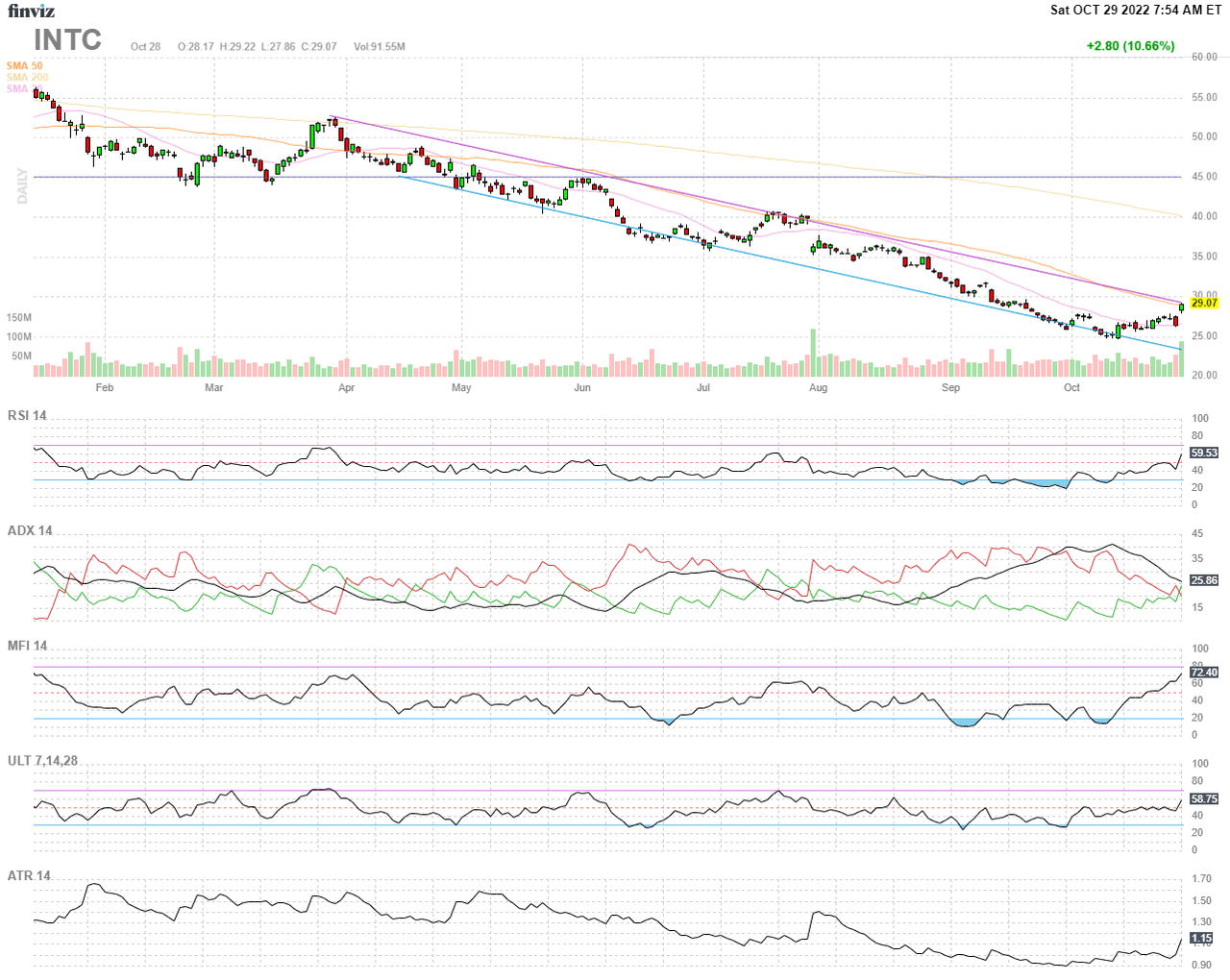
Task: Click the 'Feb' month label on time axis
Action: tap(105, 387)
